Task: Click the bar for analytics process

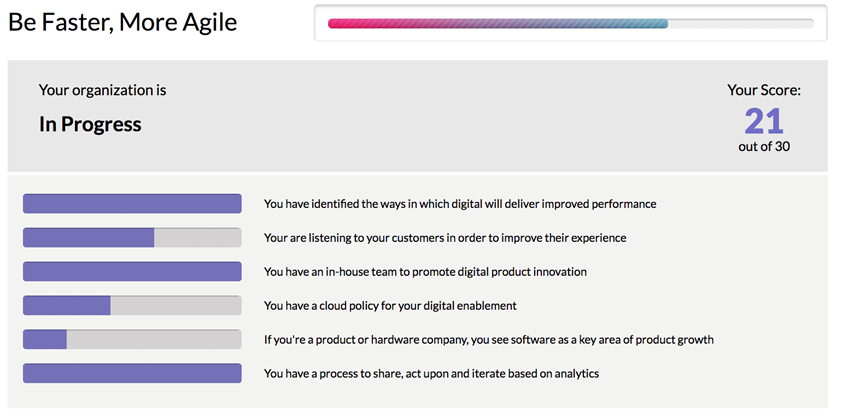Action: [x=132, y=374]
